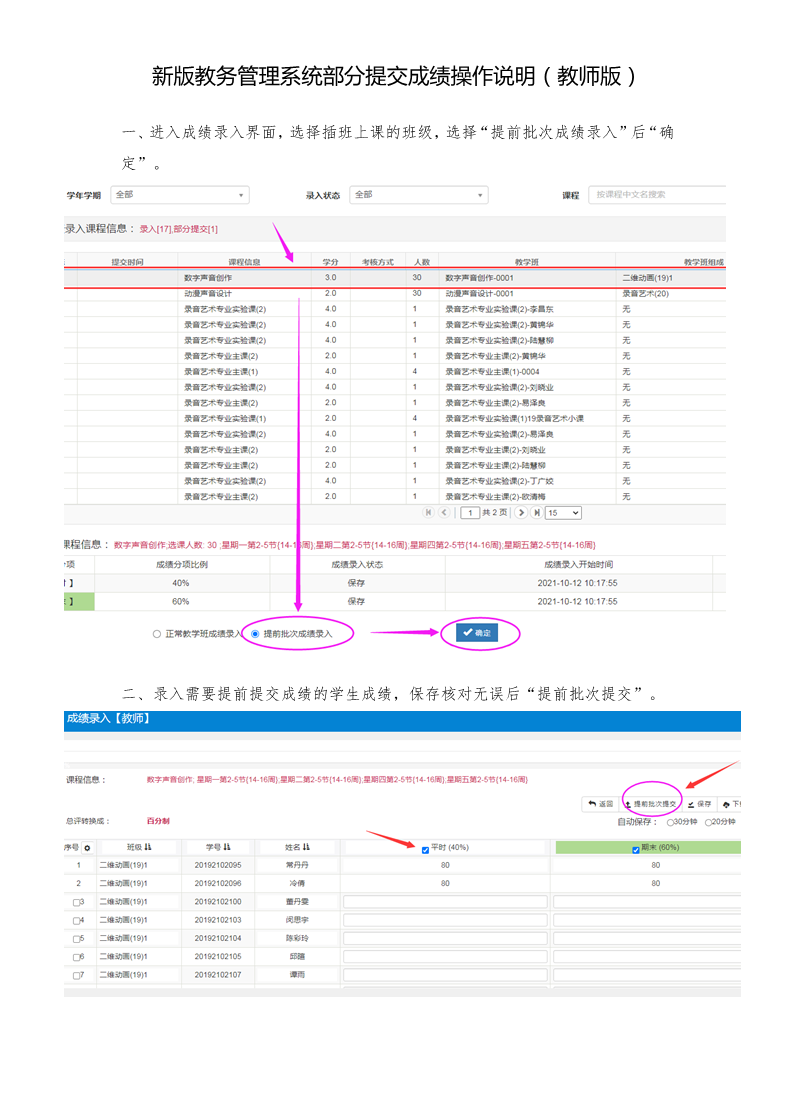The width and height of the screenshot is (794, 1108).
Task: Go to next page in pagination
Action: click(521, 512)
